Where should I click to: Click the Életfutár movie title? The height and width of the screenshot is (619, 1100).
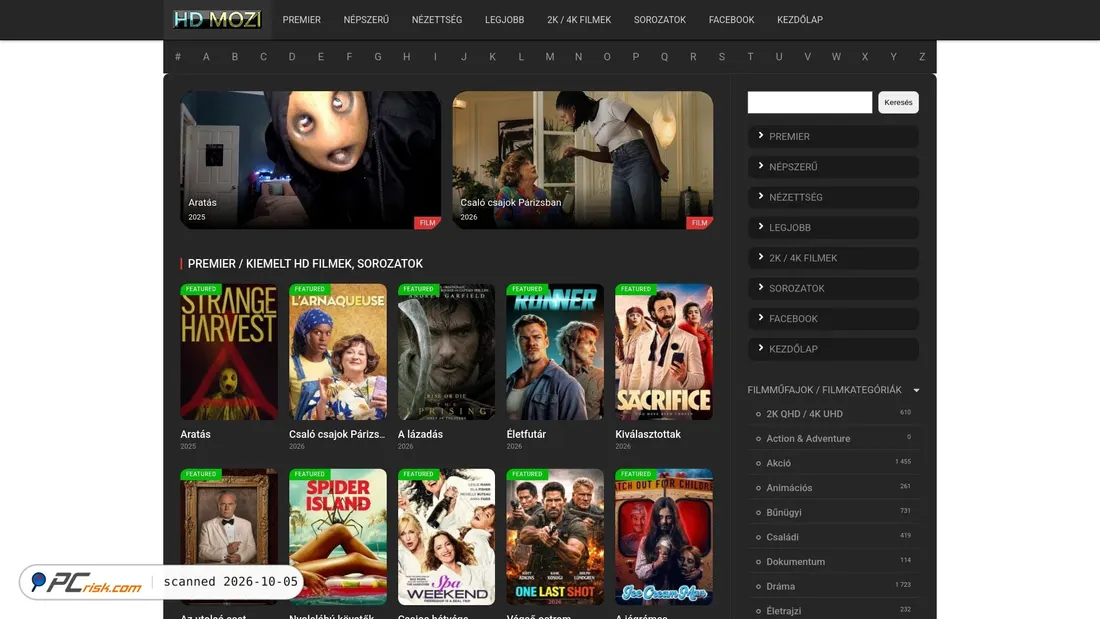coord(526,434)
